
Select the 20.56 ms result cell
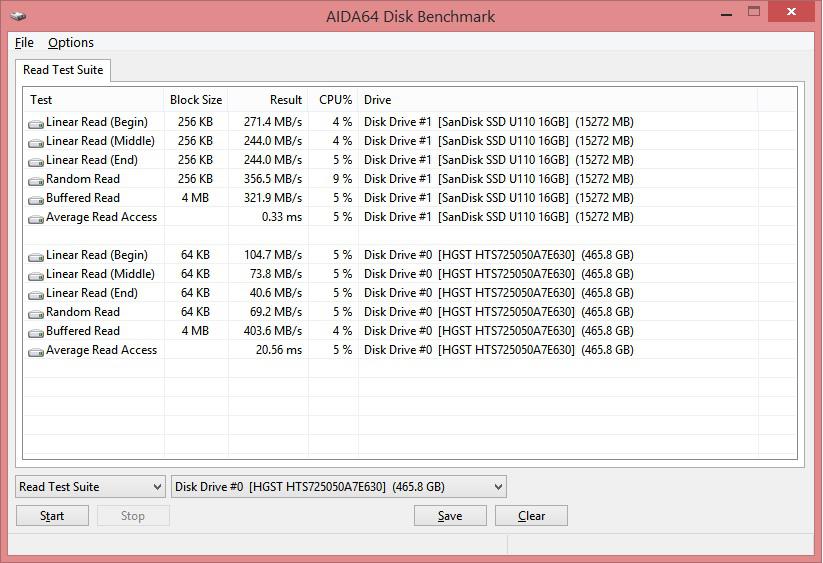[279, 350]
